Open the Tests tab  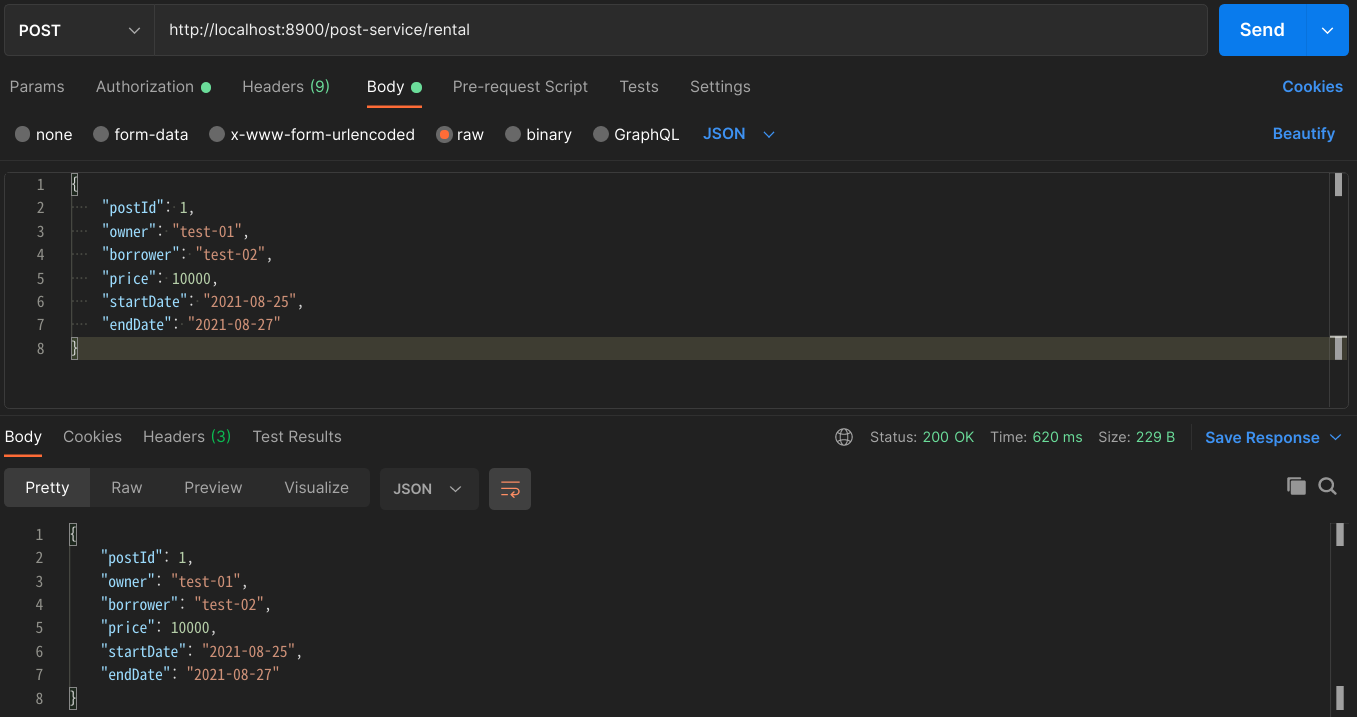[x=639, y=87]
